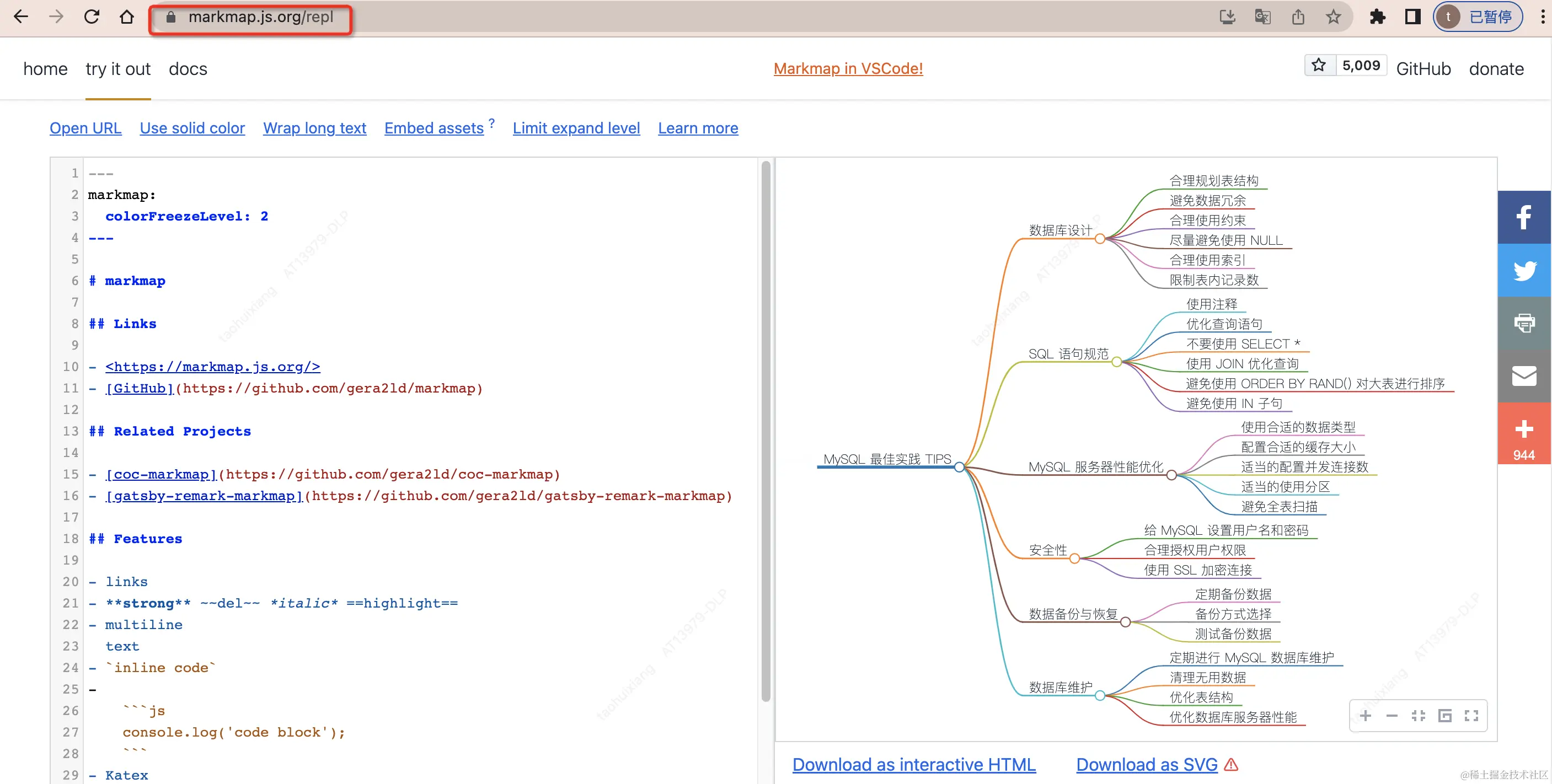The height and width of the screenshot is (784, 1552).
Task: Click the coc-markmap link text in editor
Action: pyautogui.click(x=162, y=475)
